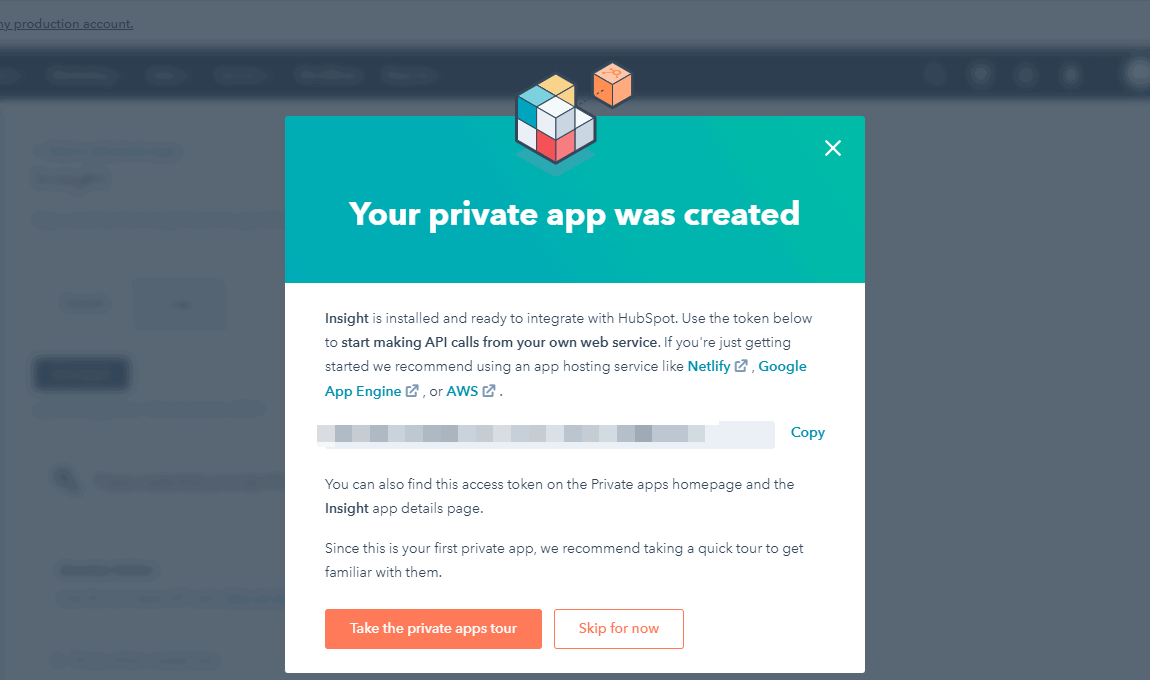Click the teal HubSpot cube logo above the dialog

[553, 120]
